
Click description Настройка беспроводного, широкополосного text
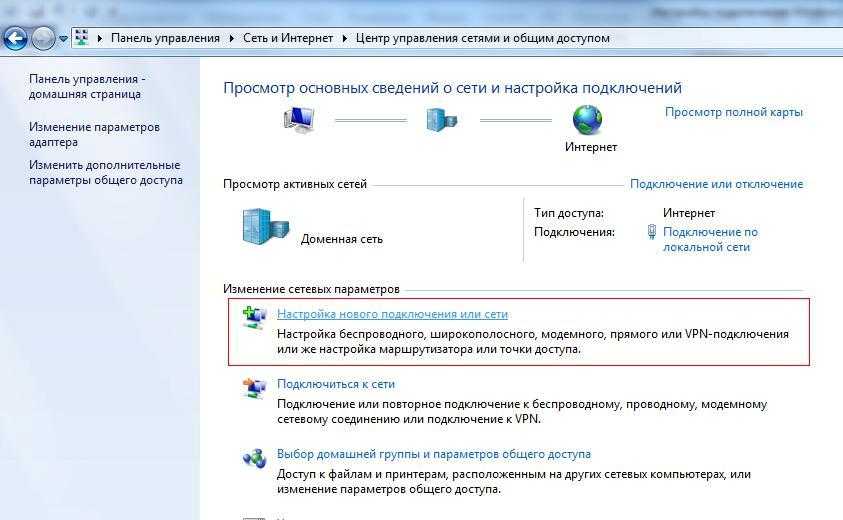pyautogui.click(x=533, y=341)
